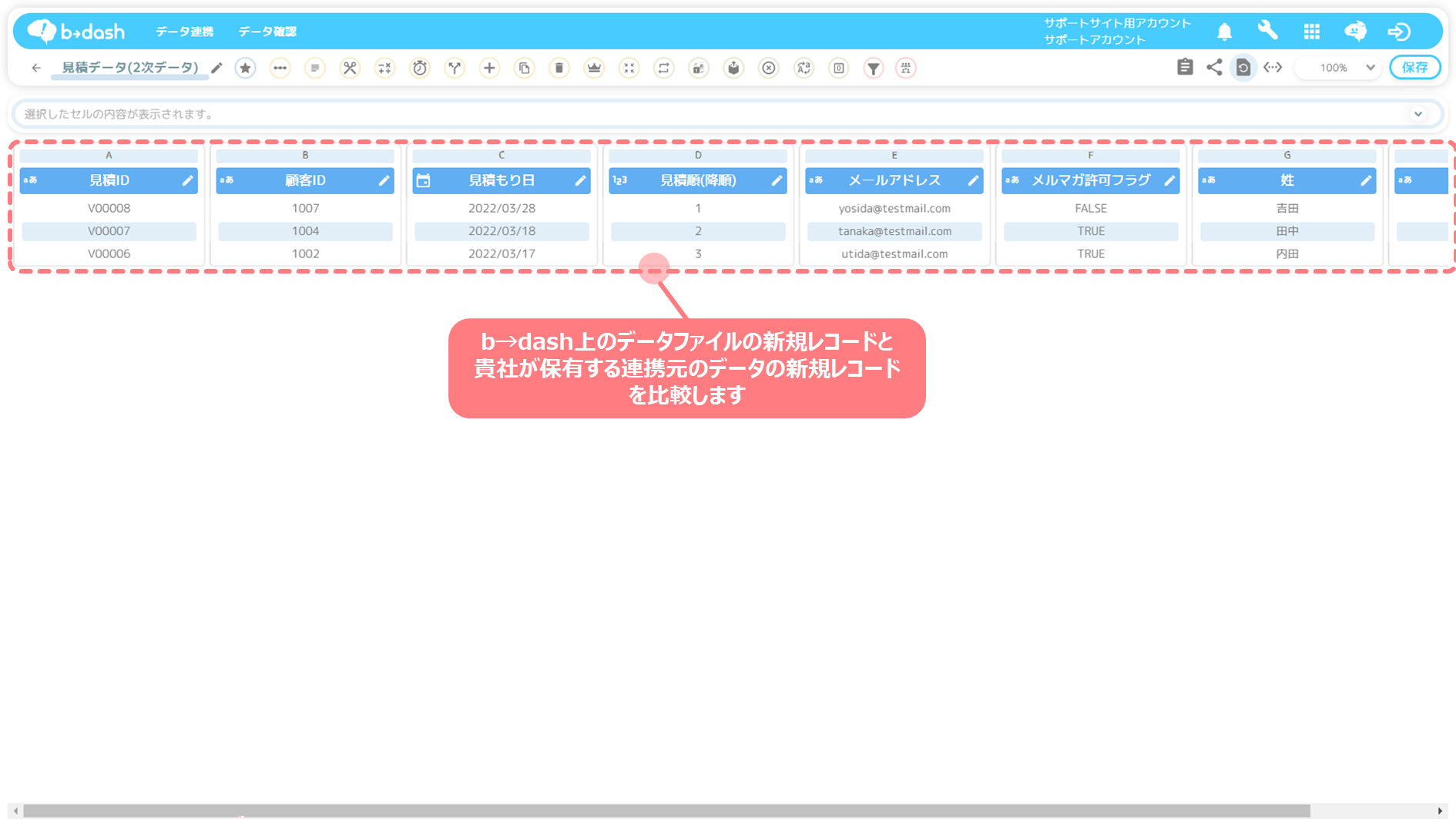Go back using the left arrow
This screenshot has height=819, width=1456.
pos(36,68)
